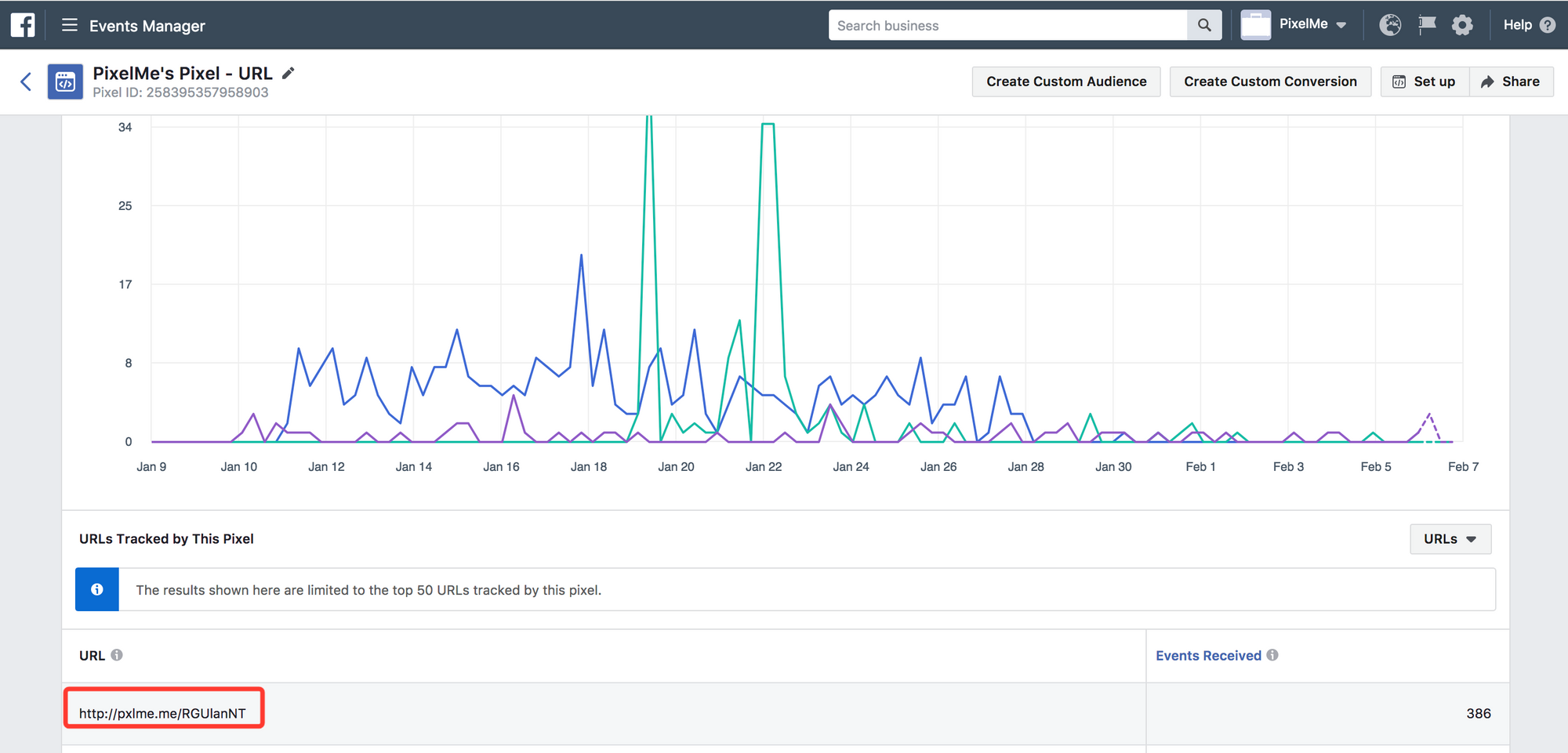This screenshot has height=753, width=1568.
Task: Click Create Custom Audience button
Action: [x=1066, y=81]
